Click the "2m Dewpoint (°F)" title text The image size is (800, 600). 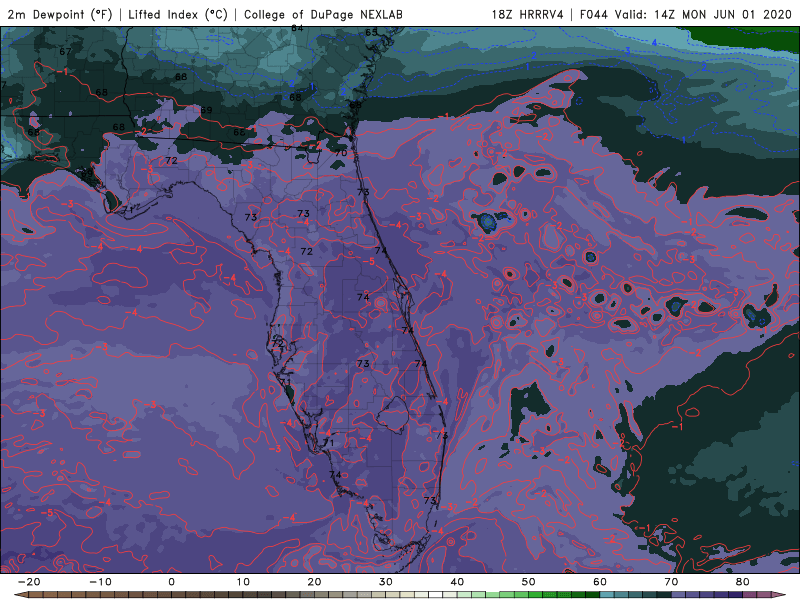click(x=59, y=14)
